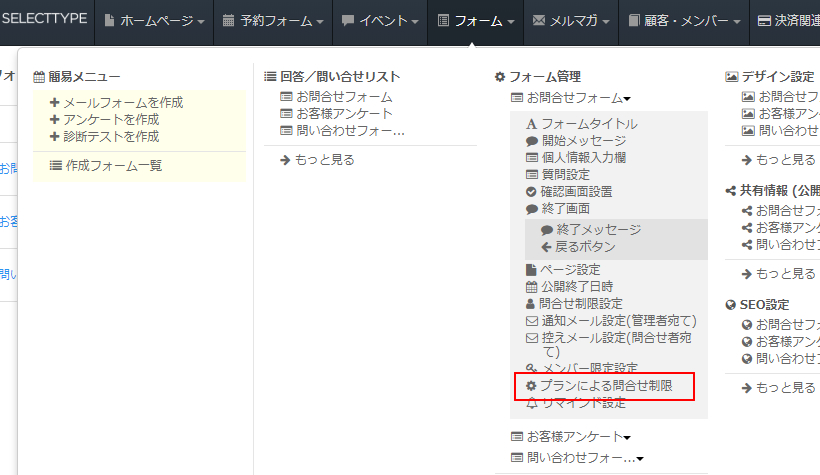Click メールフォームを作成 plus link
Viewport: 820px width, 475px height.
click(116, 102)
